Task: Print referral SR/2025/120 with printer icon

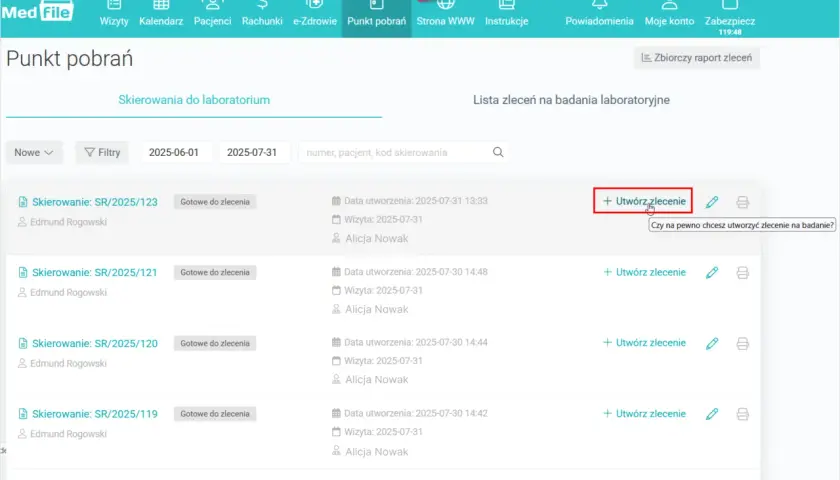Action: pos(742,343)
